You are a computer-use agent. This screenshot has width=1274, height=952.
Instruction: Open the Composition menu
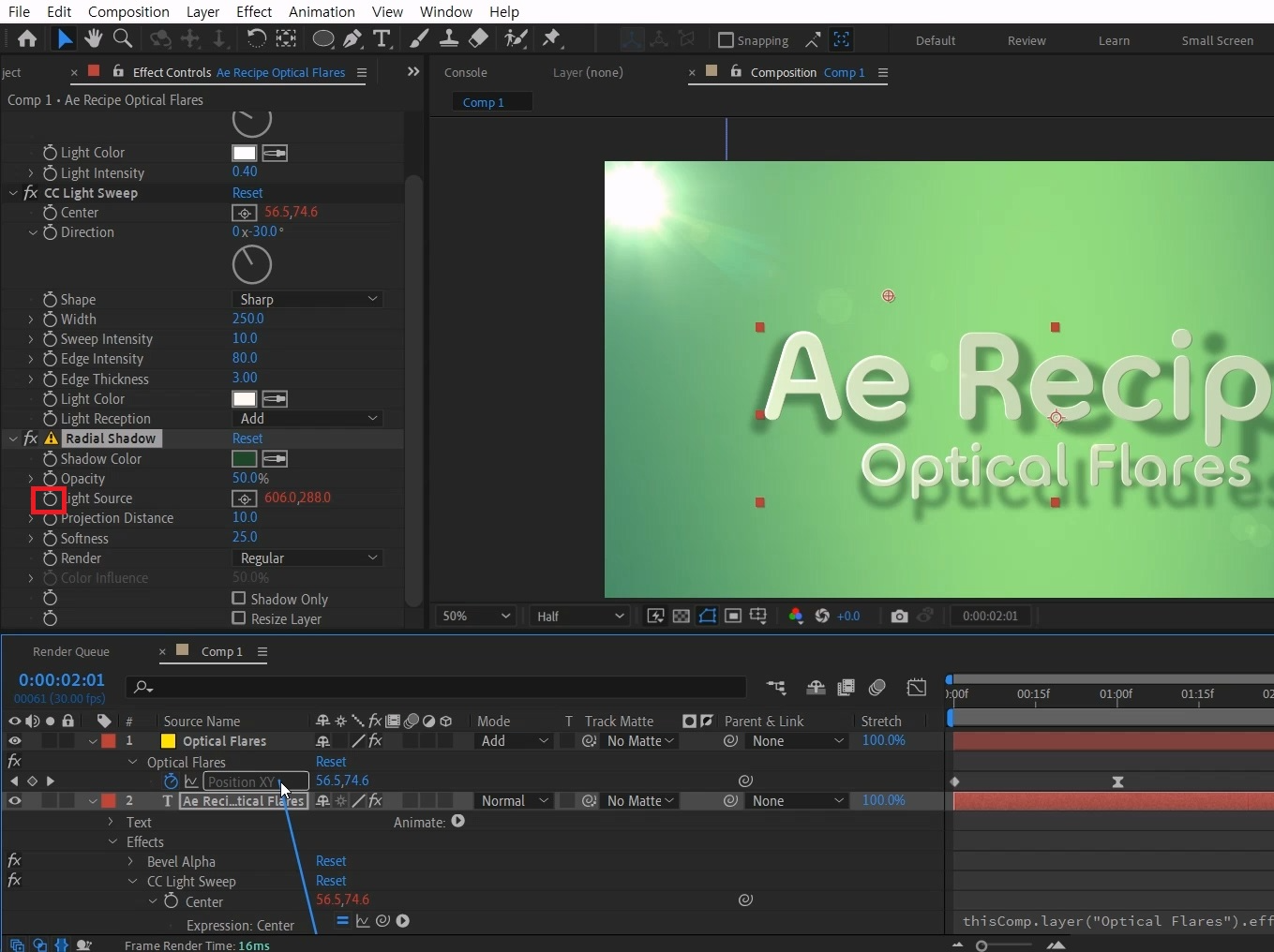click(128, 11)
